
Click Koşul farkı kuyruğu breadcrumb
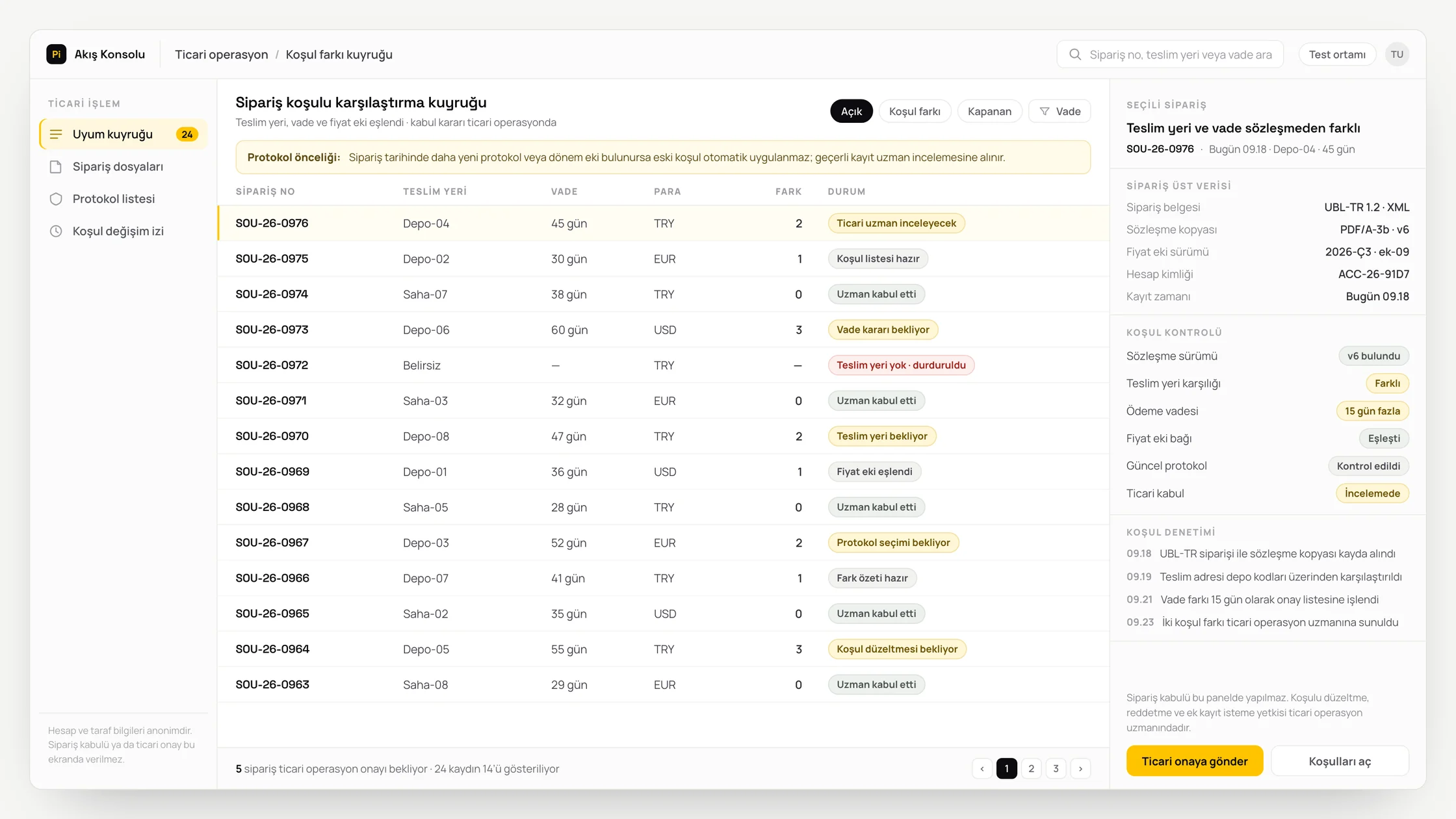[x=339, y=55]
